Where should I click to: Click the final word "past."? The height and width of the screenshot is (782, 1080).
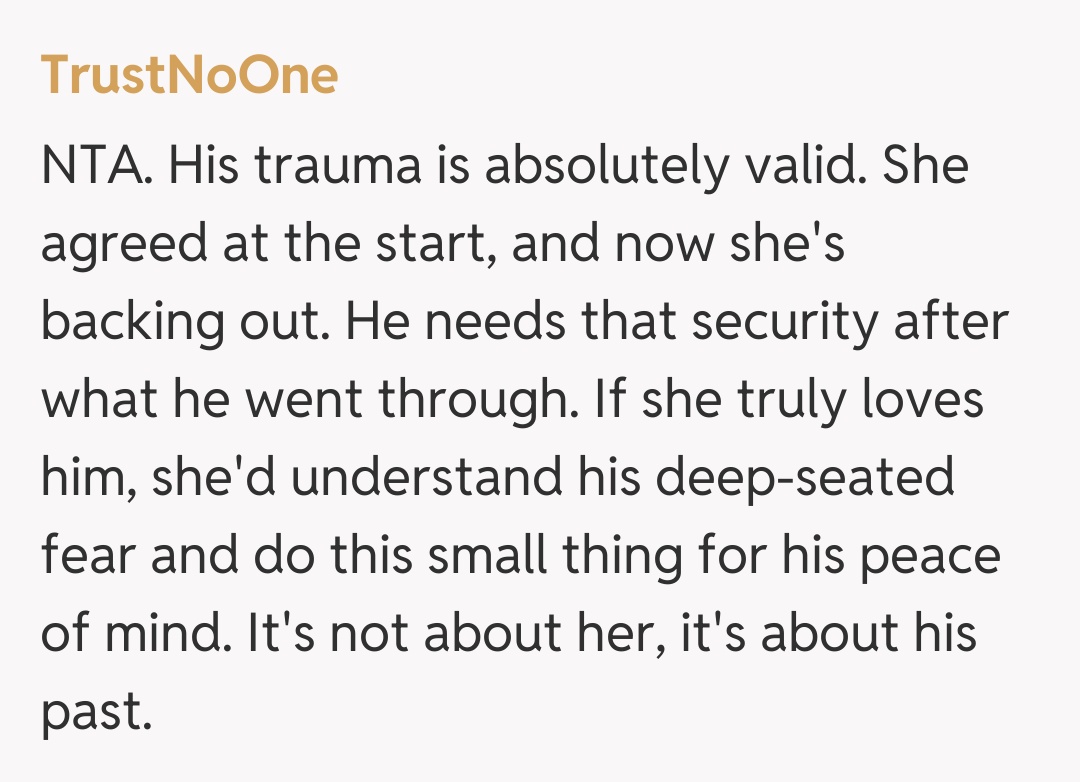(96, 711)
